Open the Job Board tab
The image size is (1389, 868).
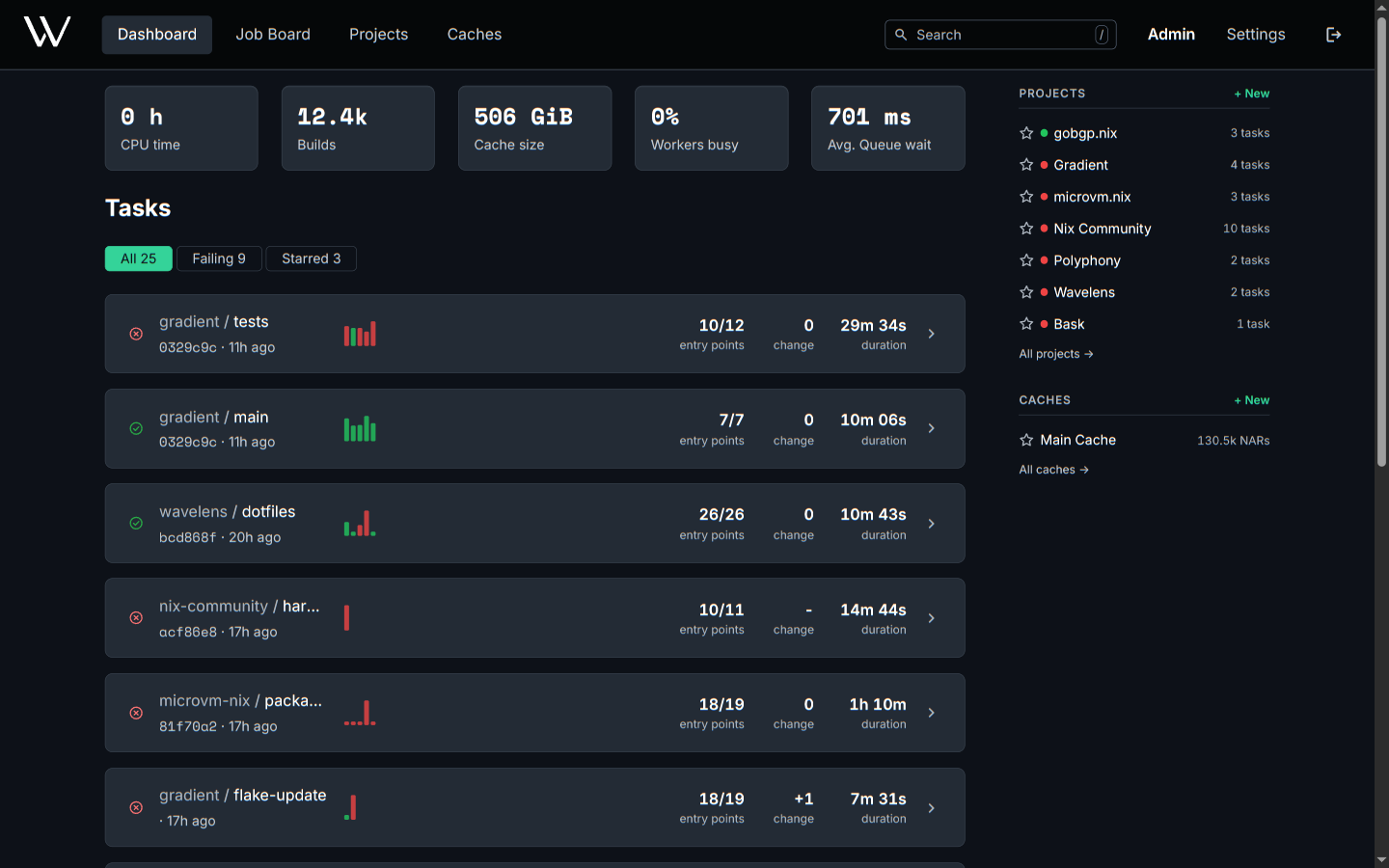coord(273,35)
